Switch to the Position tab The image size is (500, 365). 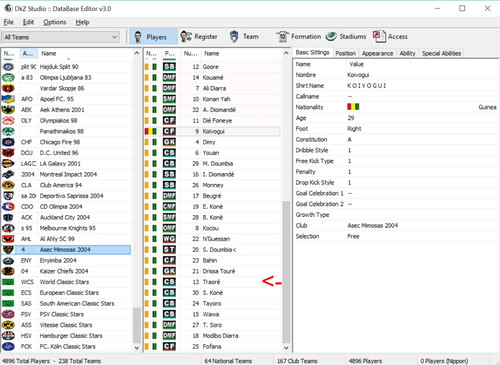tap(346, 53)
